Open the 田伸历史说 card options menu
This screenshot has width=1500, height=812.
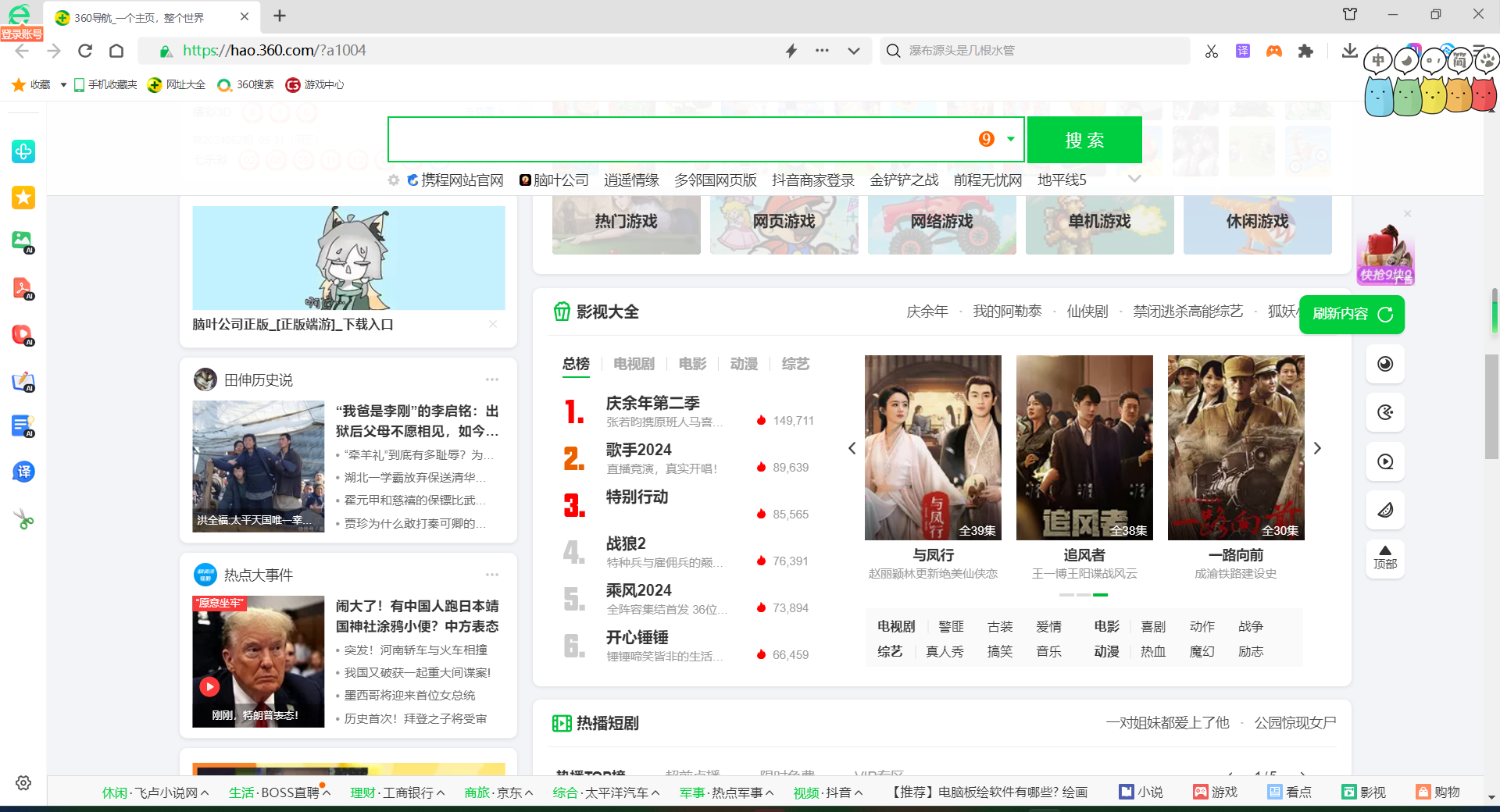(x=492, y=379)
